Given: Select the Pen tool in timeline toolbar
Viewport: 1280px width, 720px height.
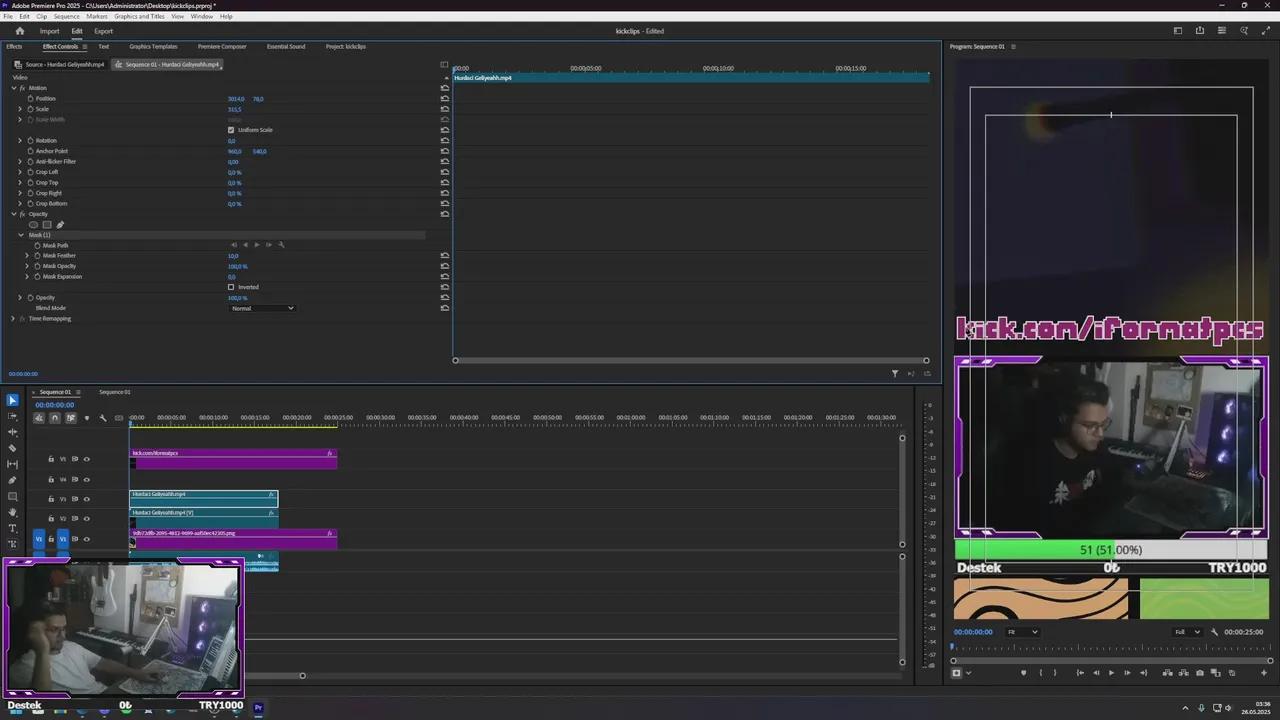Looking at the screenshot, I should click(x=12, y=480).
